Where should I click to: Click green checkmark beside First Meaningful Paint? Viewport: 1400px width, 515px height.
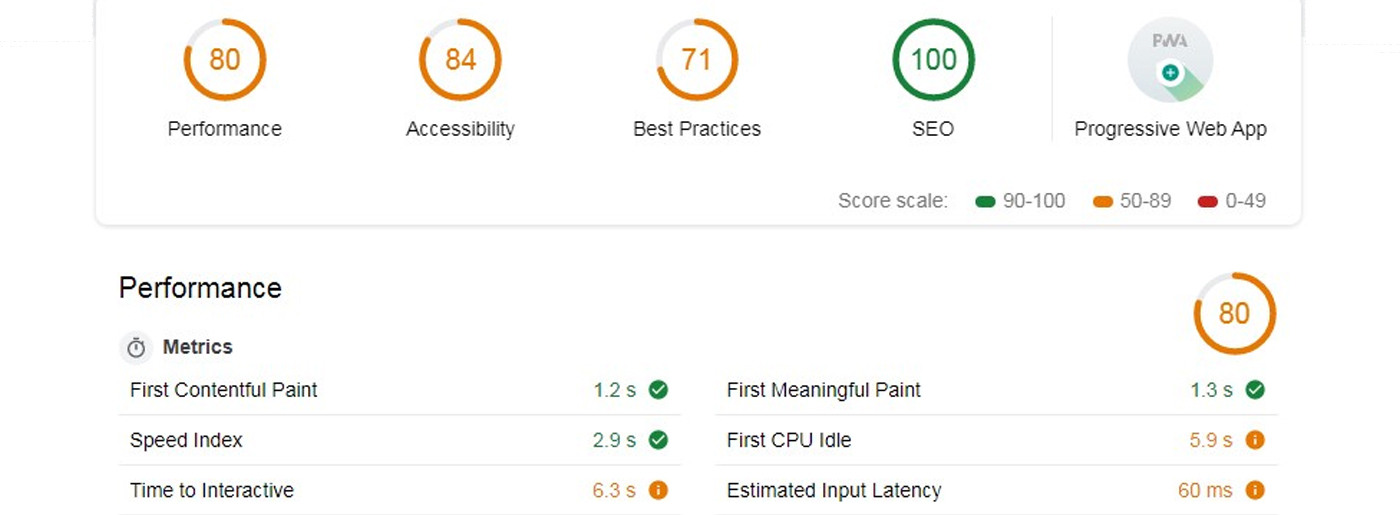tap(1255, 390)
